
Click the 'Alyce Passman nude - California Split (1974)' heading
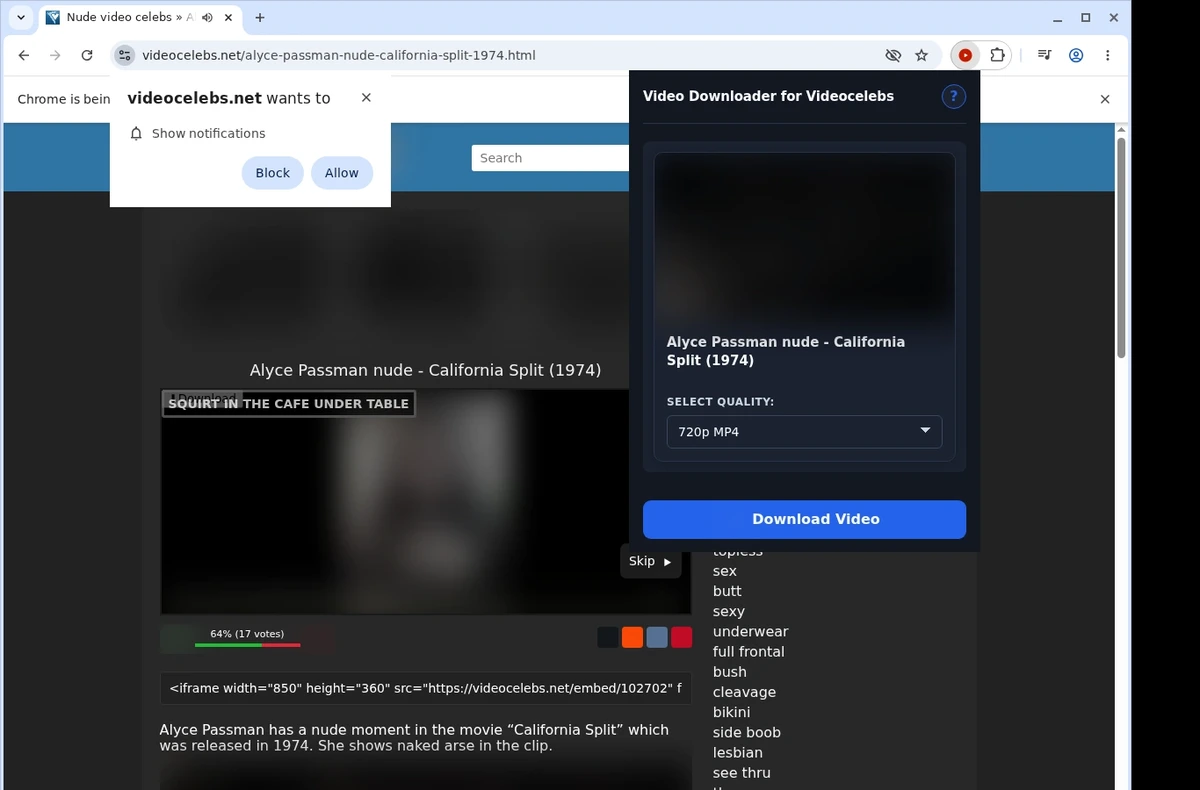[x=425, y=370]
